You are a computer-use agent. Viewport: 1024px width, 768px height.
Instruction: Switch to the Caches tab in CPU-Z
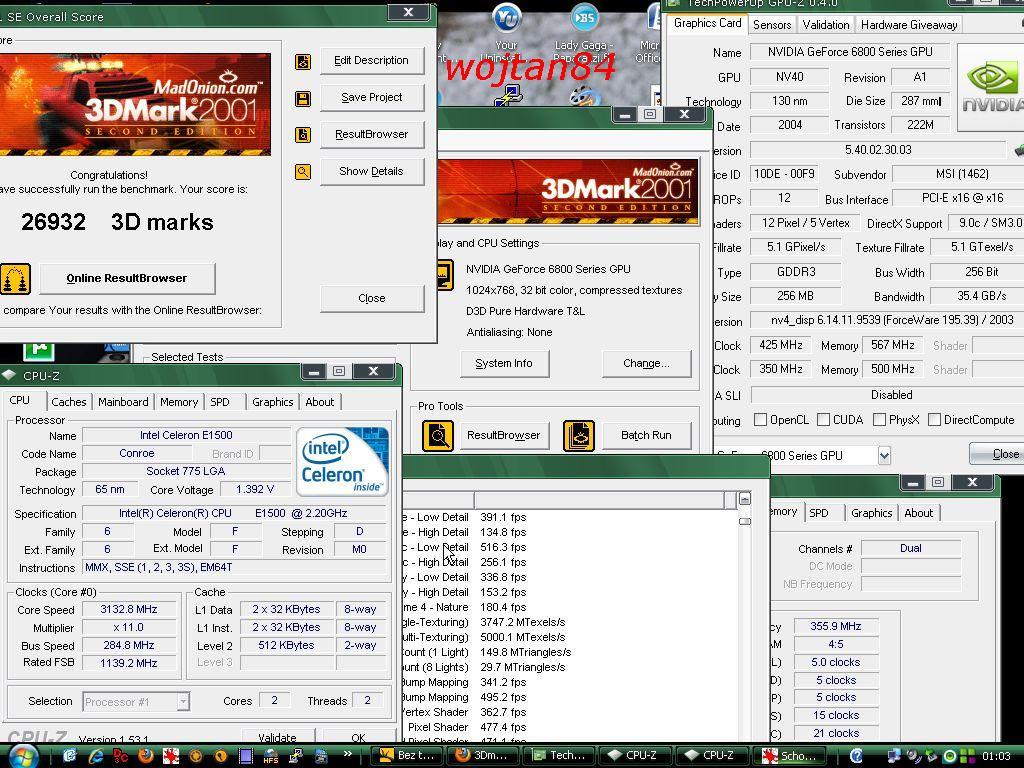point(69,402)
